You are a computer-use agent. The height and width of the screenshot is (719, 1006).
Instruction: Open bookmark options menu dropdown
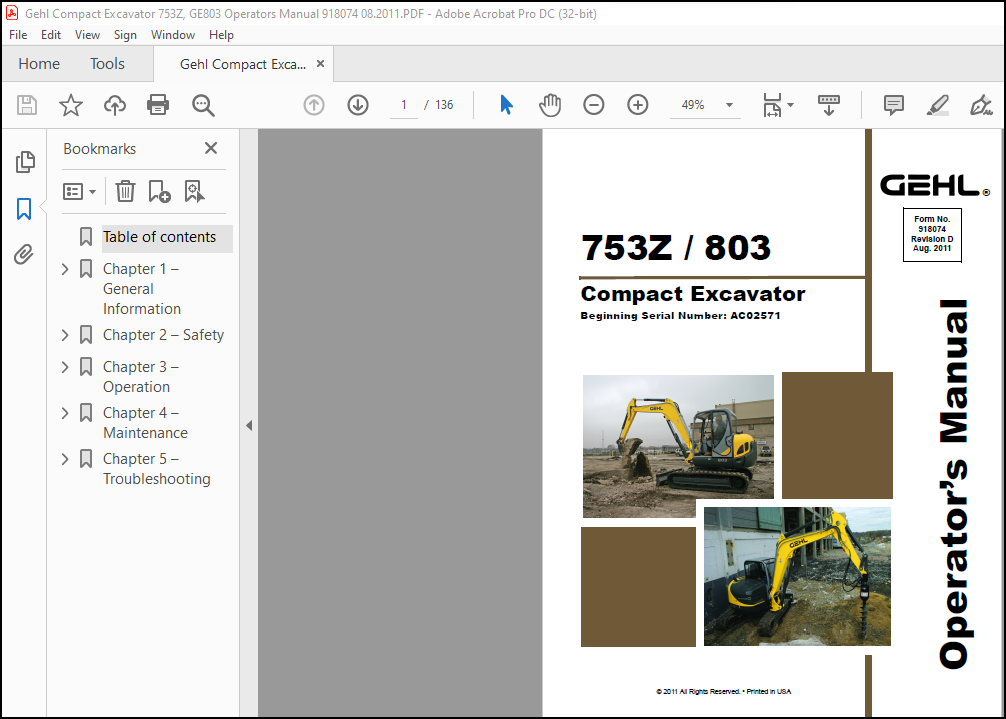click(x=79, y=191)
